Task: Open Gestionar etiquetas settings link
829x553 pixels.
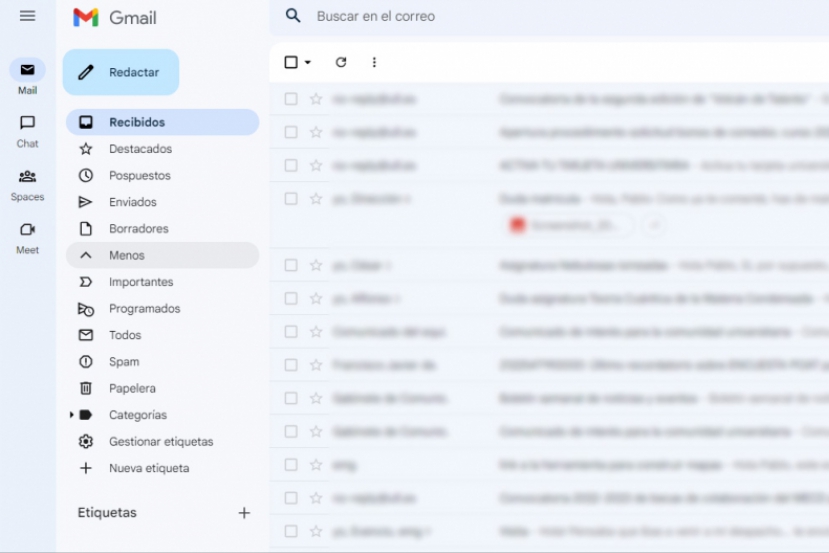Action: click(160, 441)
